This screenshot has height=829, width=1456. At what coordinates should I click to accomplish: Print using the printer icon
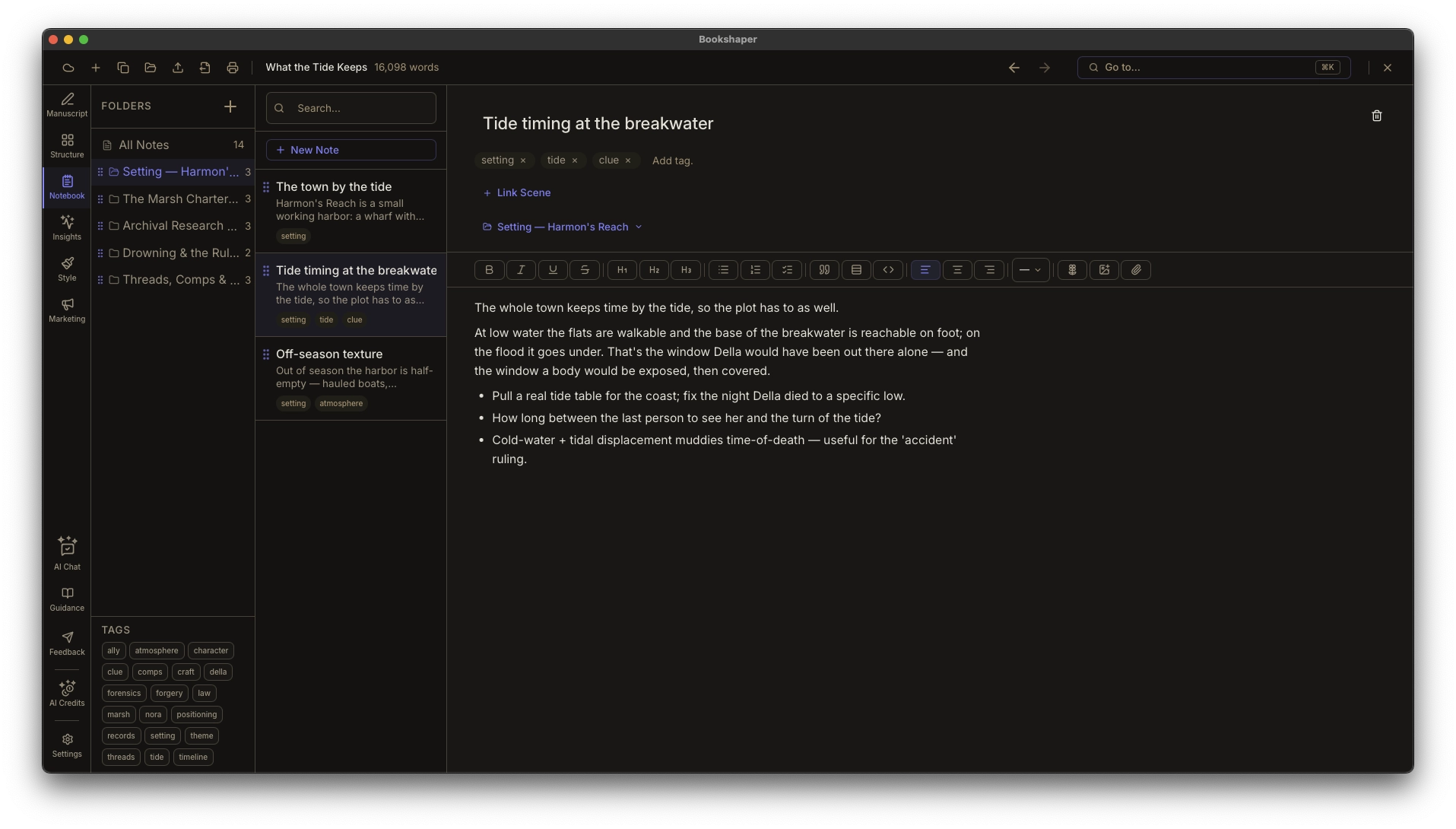233,68
